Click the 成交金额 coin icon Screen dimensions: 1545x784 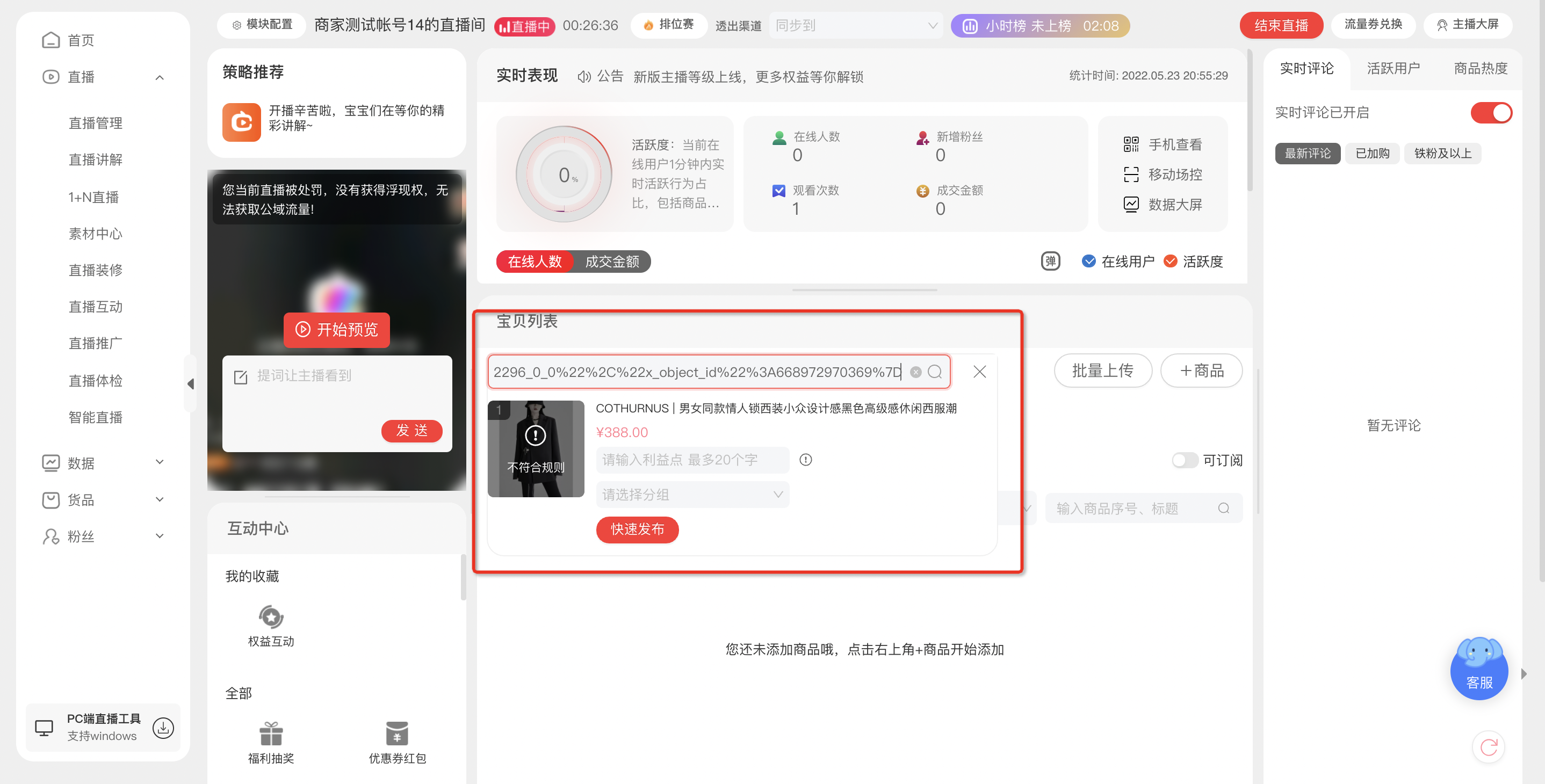pyautogui.click(x=922, y=191)
